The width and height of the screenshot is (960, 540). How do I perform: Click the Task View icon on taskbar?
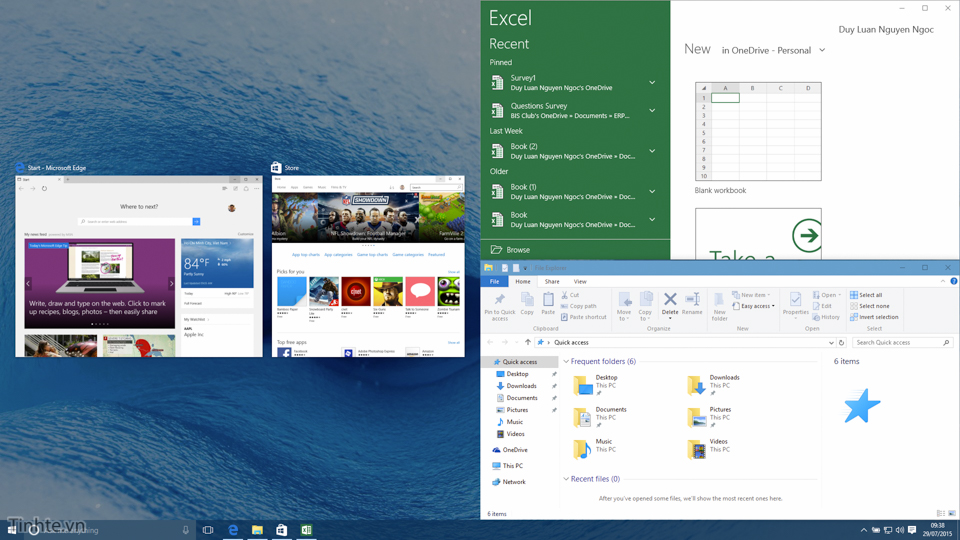point(208,530)
